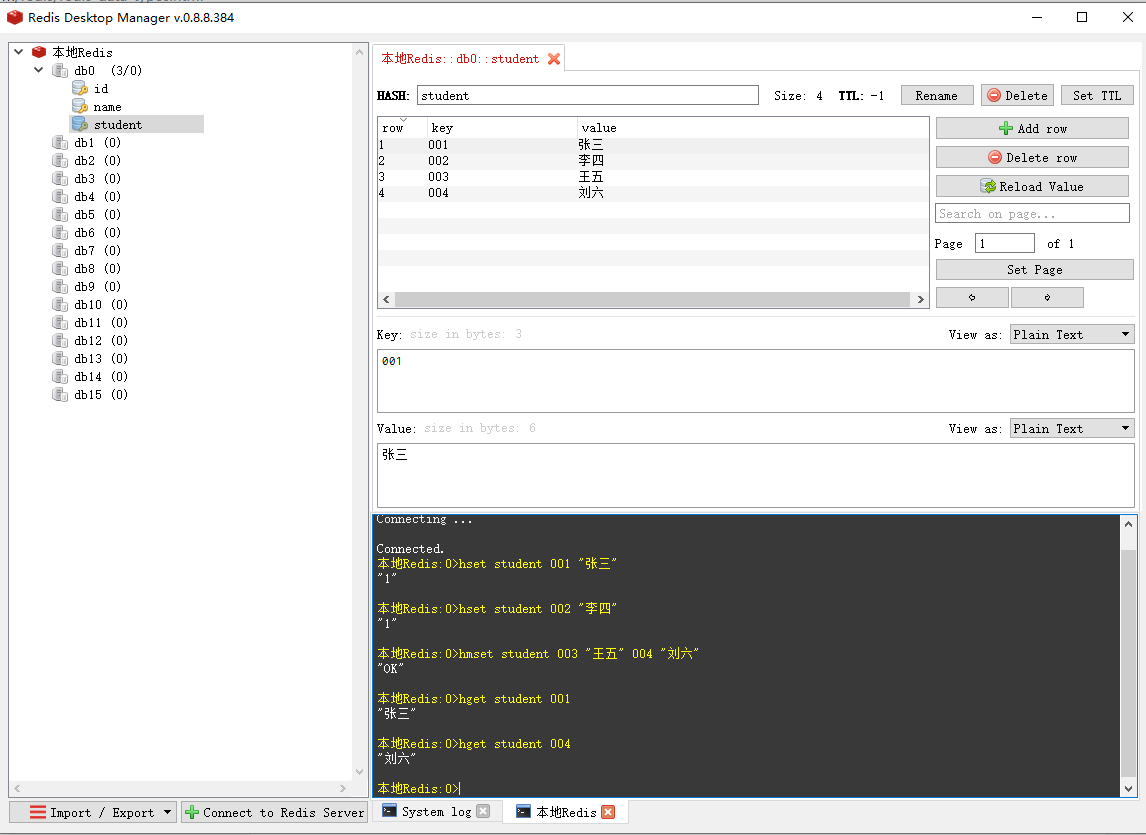Go to the next page of hash rows
Screen dimensions: 1146x835
pyautogui.click(x=1047, y=298)
